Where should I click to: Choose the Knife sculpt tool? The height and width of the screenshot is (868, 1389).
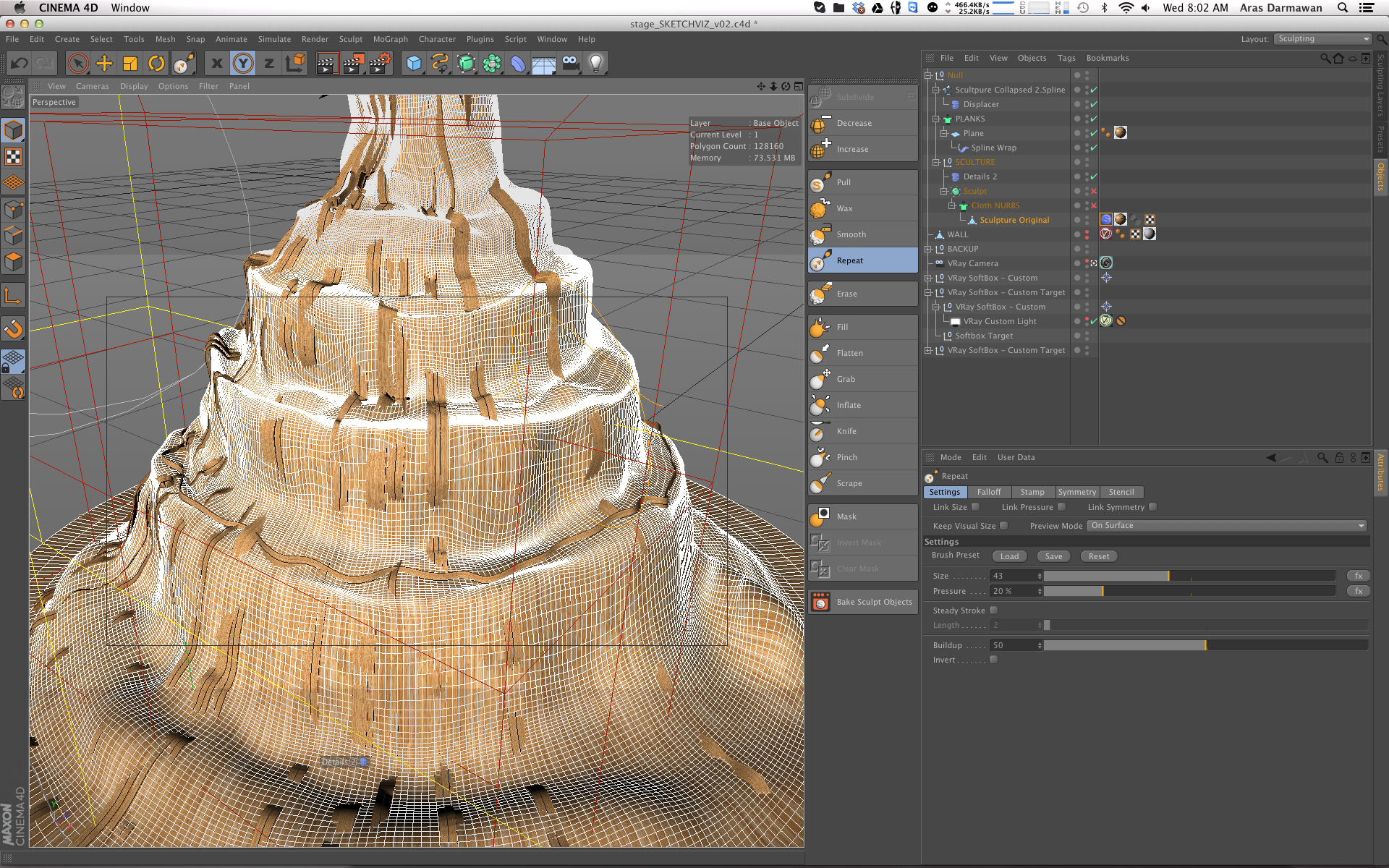pyautogui.click(x=862, y=431)
